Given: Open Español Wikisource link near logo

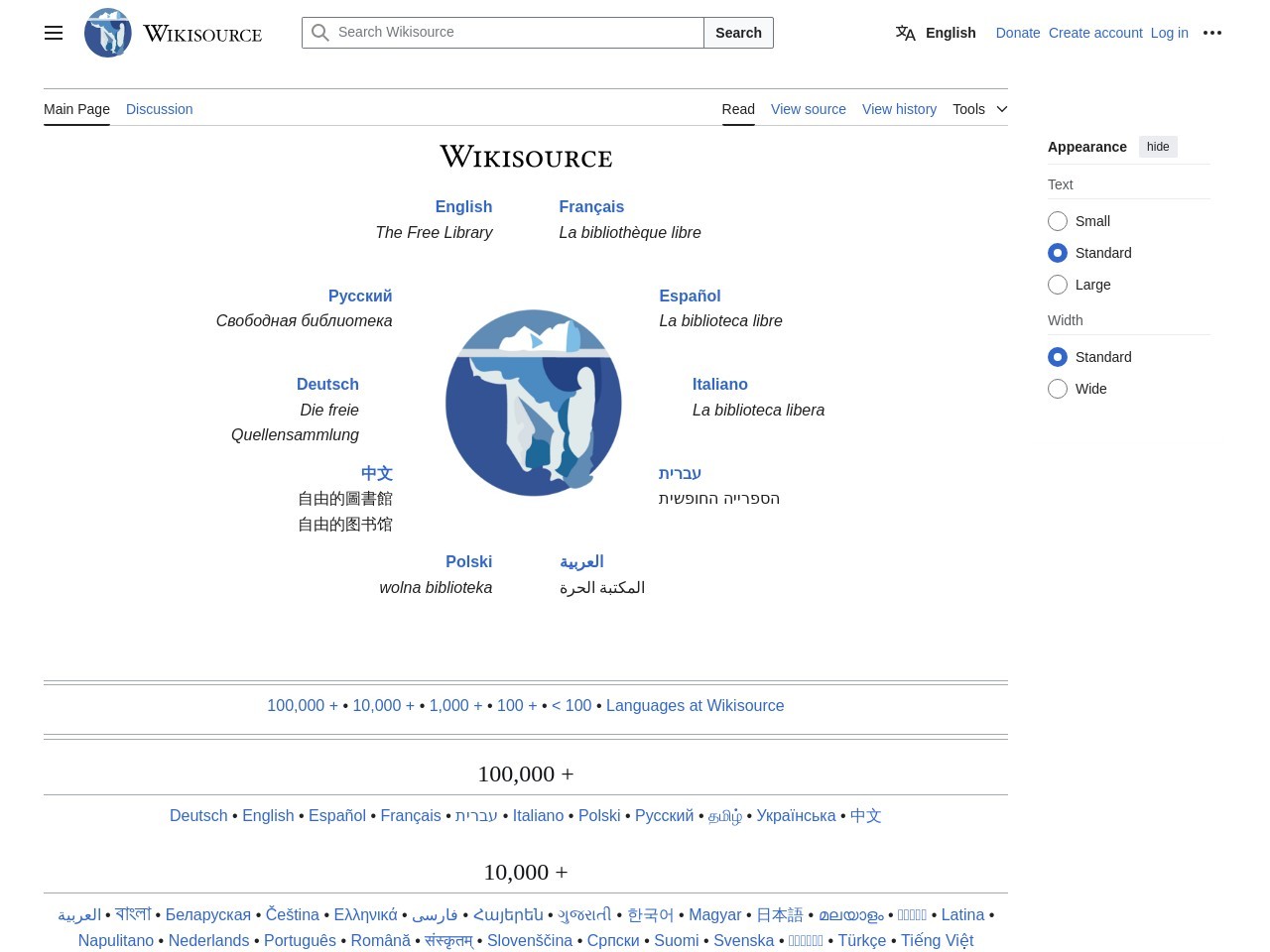Looking at the screenshot, I should click(690, 296).
